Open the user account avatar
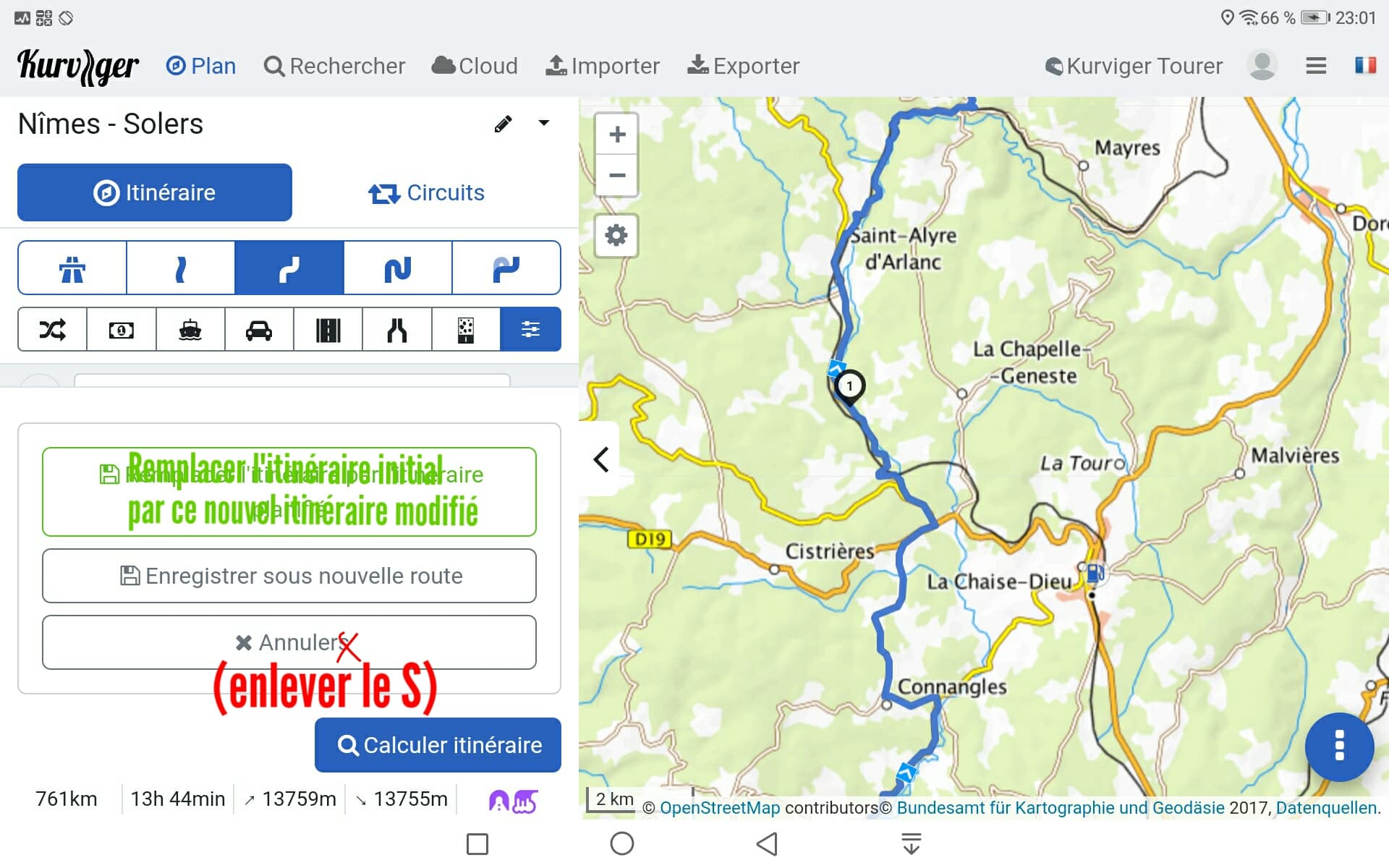Screen dimensions: 1389x868 tap(1262, 65)
